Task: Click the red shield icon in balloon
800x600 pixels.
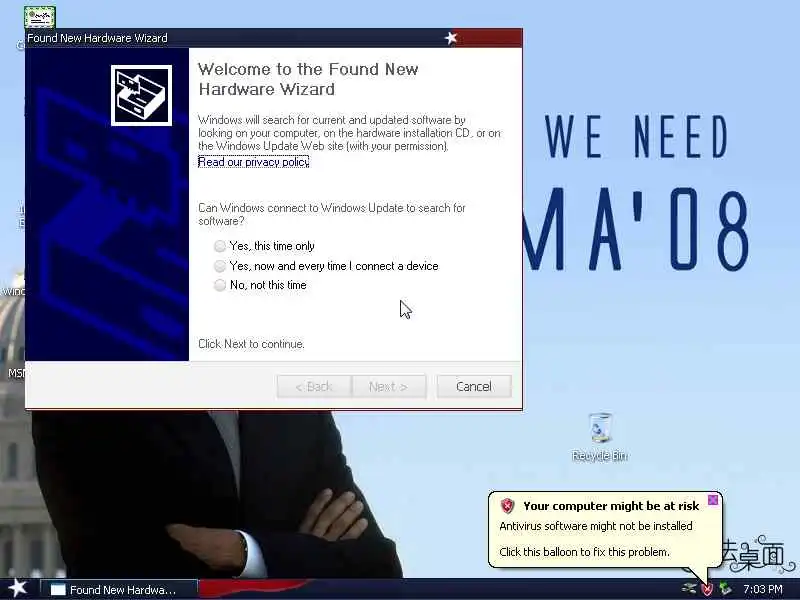Action: tap(507, 506)
